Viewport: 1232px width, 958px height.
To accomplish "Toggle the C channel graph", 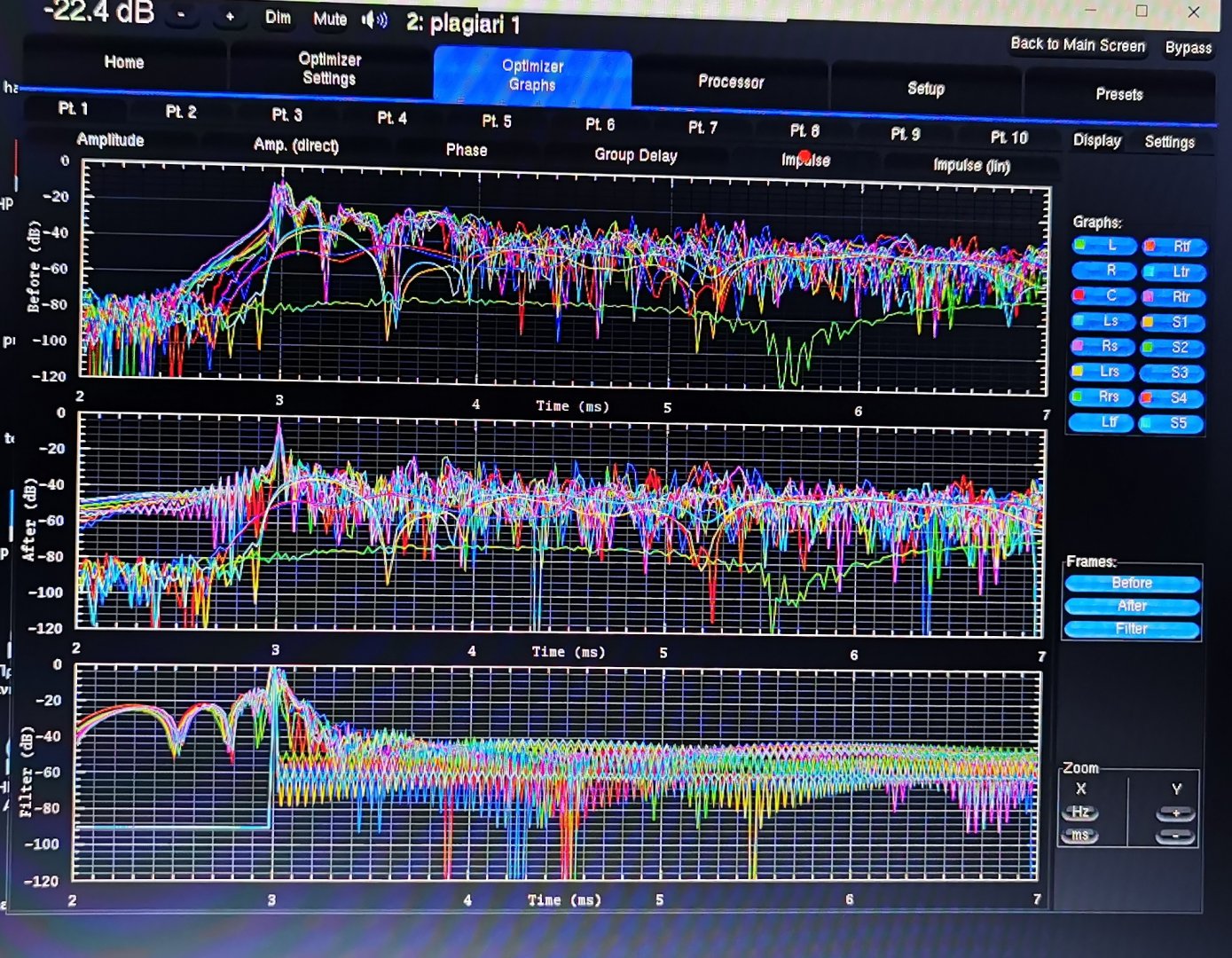I will tap(1103, 295).
